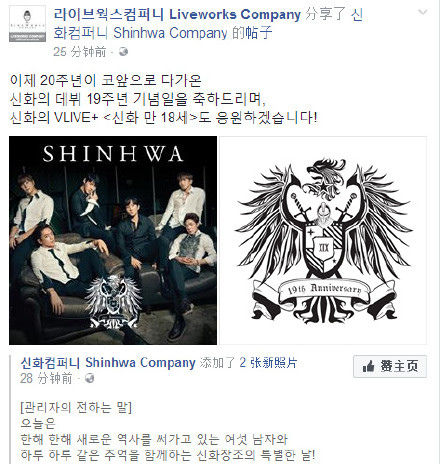Click the 赞主页 like page button
Image resolution: width=440 pixels, height=464 pixels.
click(390, 366)
